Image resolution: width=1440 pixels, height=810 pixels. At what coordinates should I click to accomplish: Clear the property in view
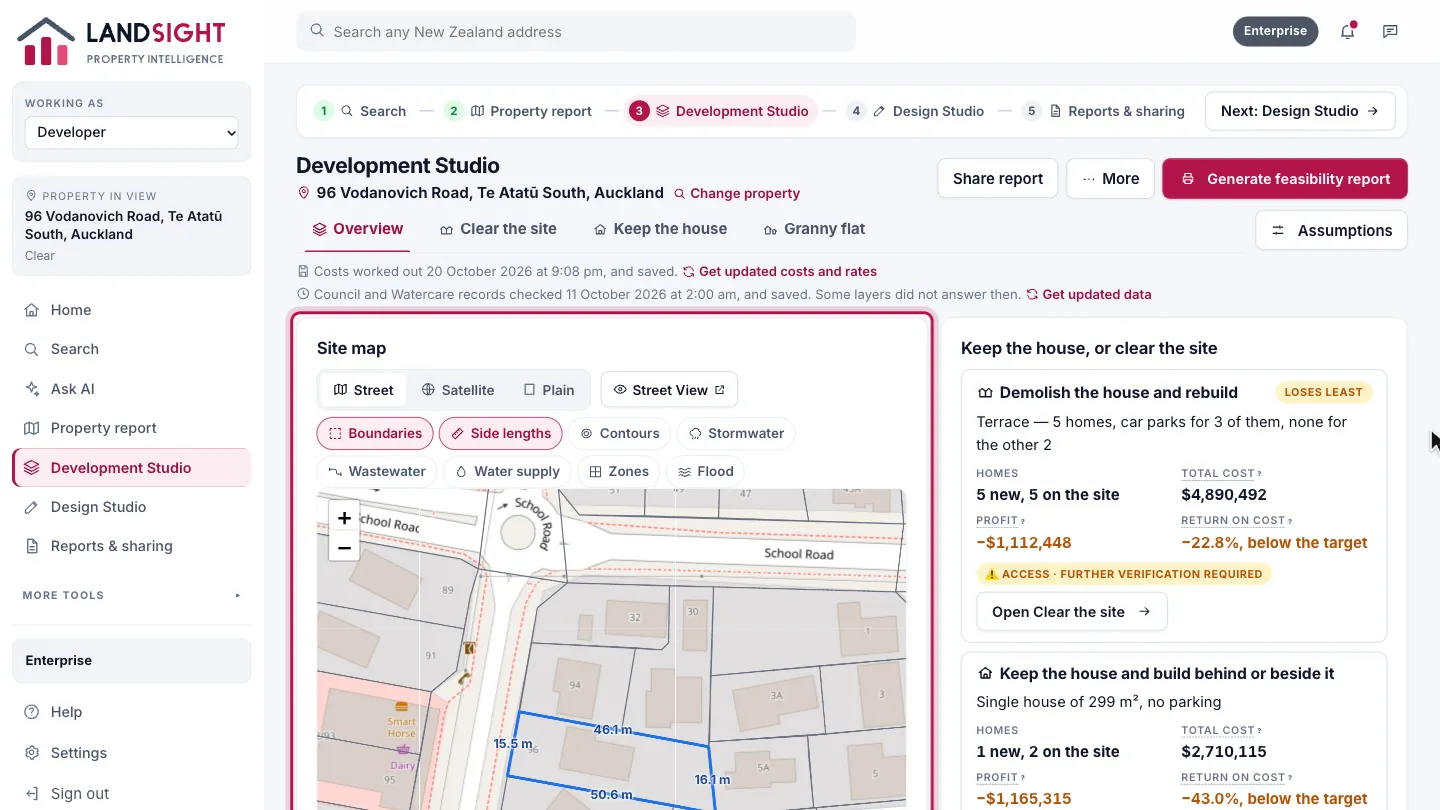point(40,256)
